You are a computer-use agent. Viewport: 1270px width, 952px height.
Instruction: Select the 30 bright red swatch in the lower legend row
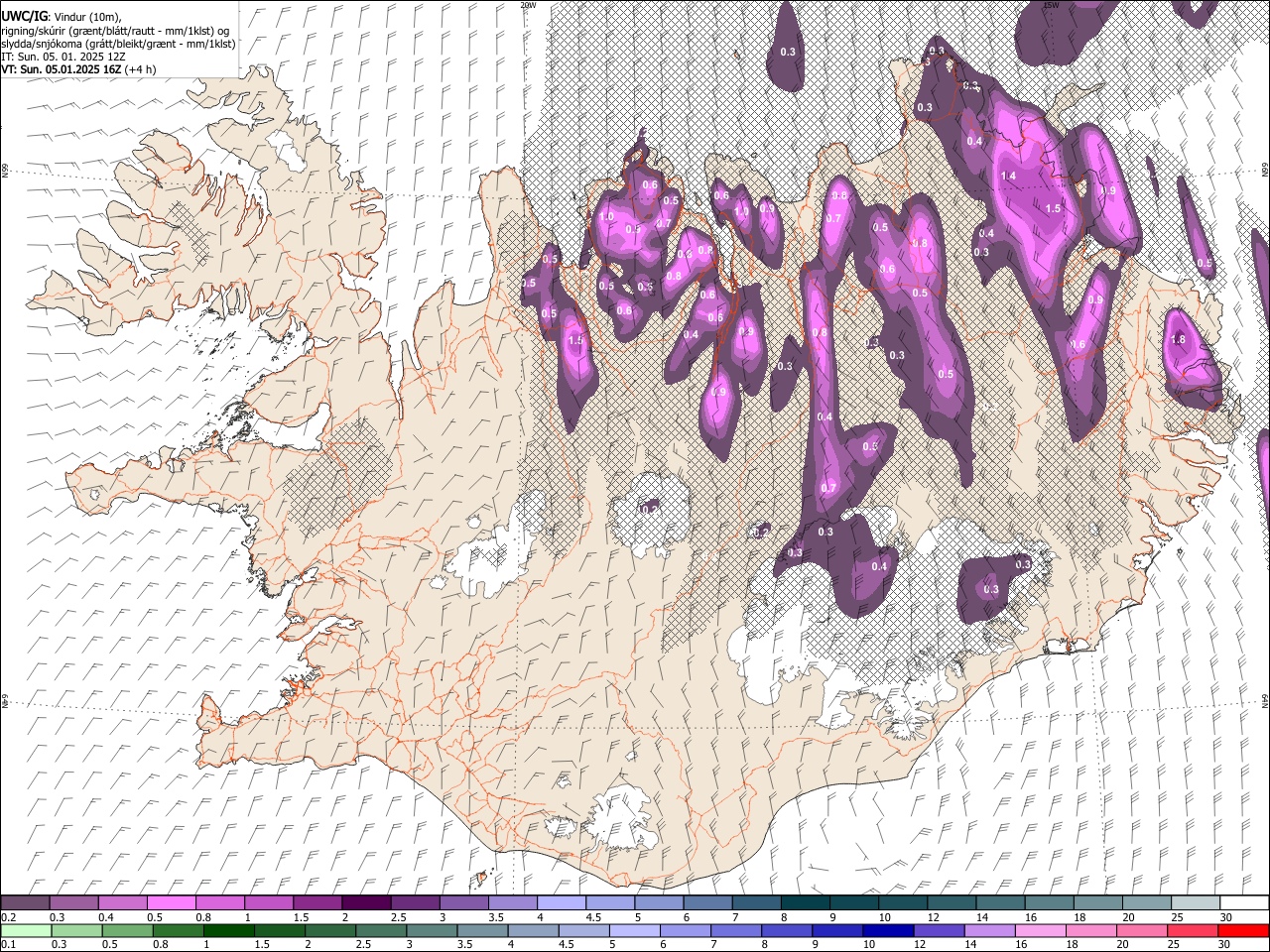click(1243, 930)
